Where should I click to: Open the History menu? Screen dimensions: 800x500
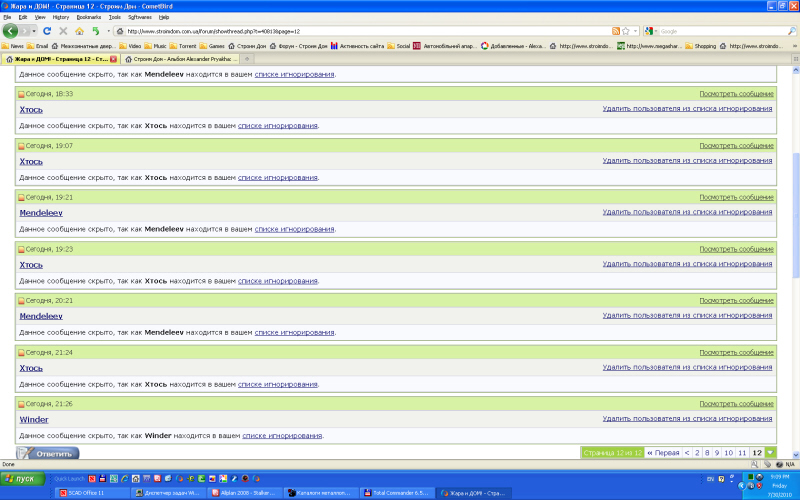[x=61, y=17]
